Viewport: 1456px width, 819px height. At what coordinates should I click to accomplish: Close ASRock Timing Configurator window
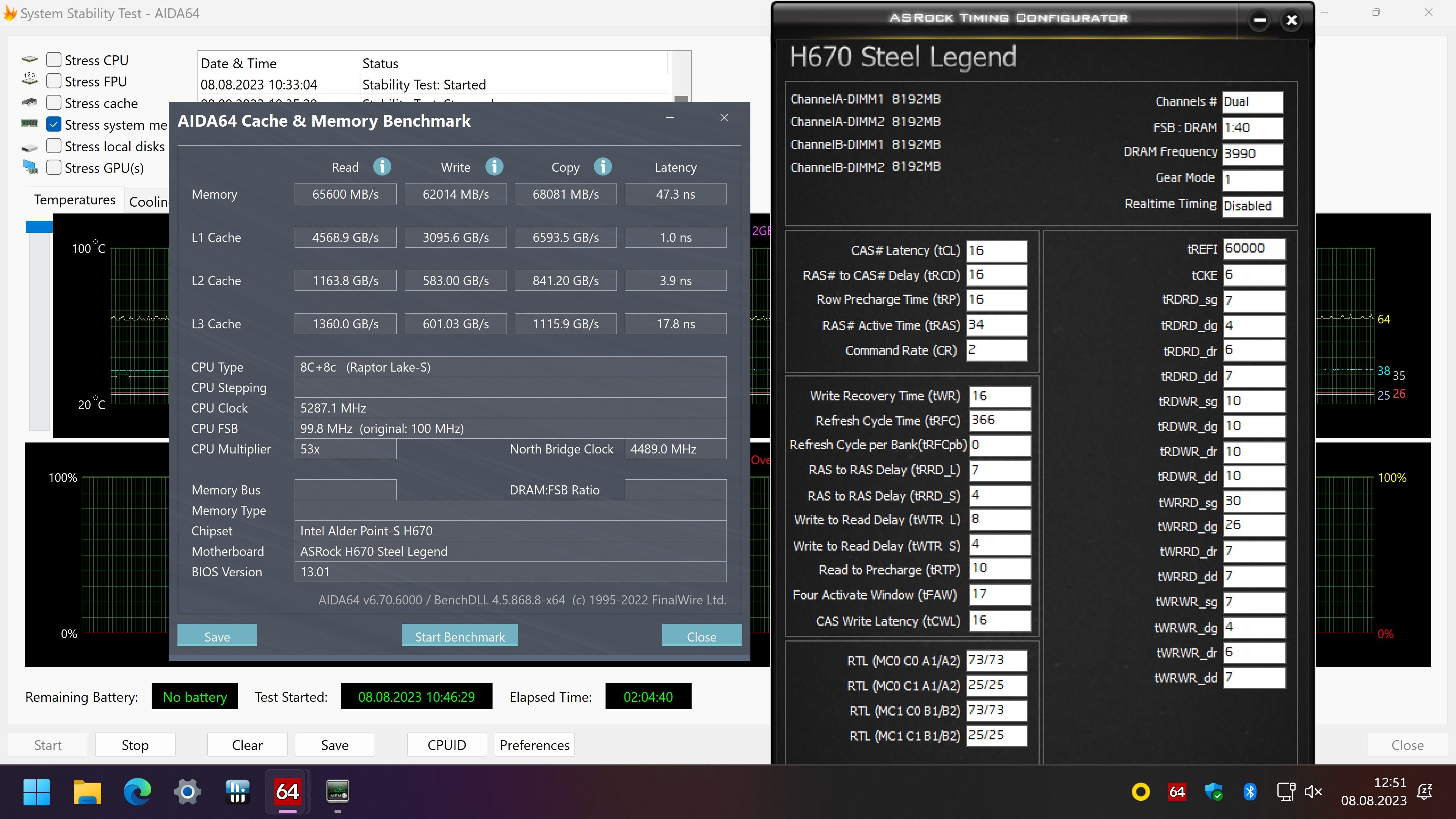coord(1291,20)
